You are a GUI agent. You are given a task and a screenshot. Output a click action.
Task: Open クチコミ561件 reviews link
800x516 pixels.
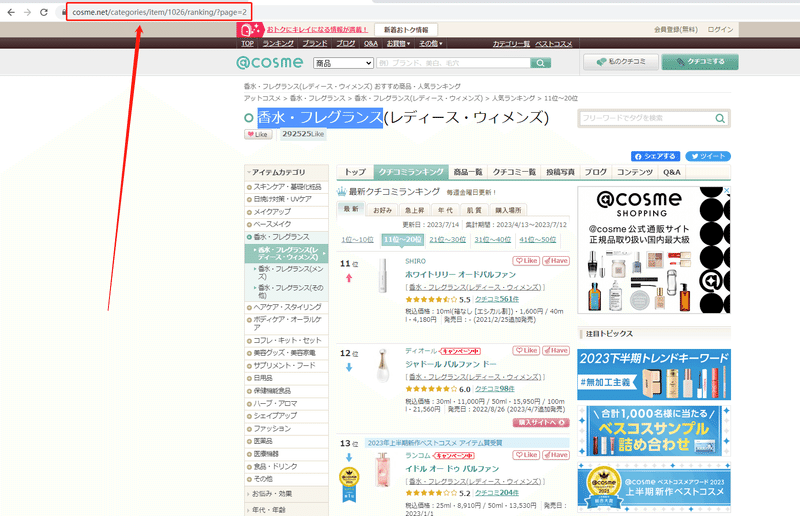tap(496, 299)
